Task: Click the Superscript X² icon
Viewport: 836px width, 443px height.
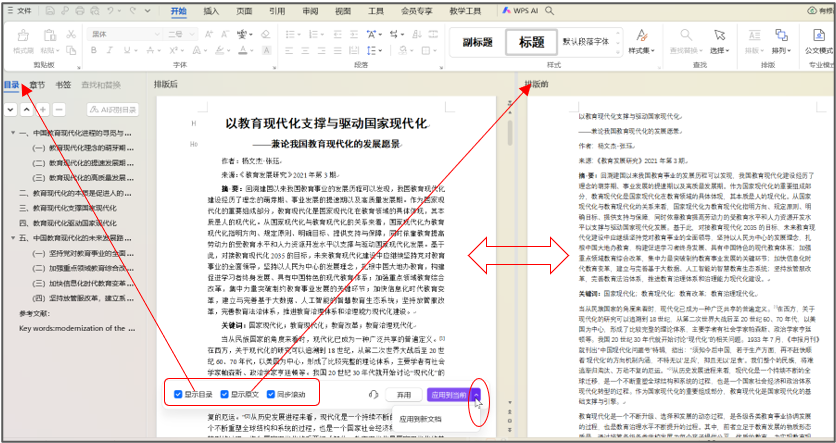Action: pos(173,50)
